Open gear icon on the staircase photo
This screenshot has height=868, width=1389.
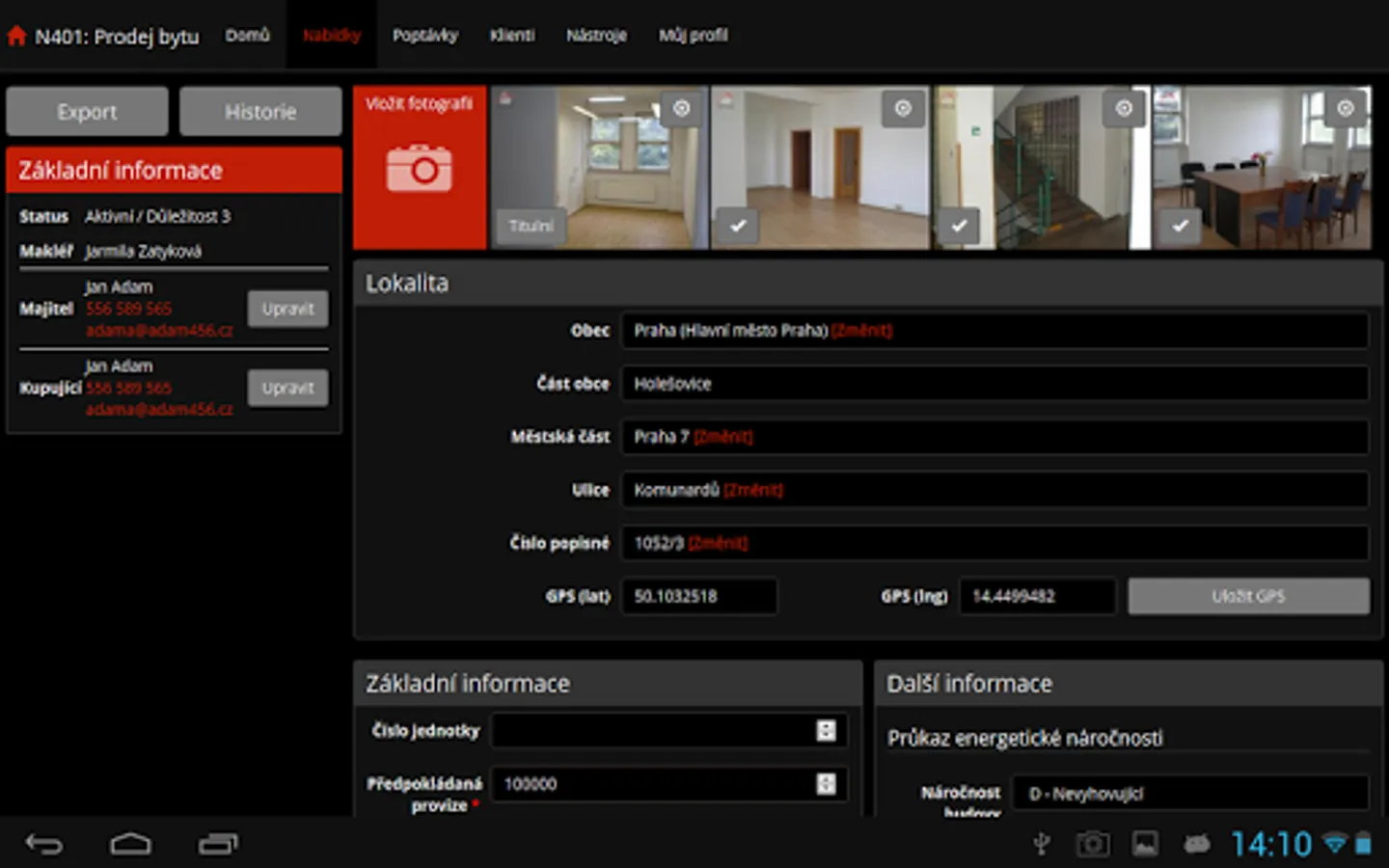point(1124,109)
